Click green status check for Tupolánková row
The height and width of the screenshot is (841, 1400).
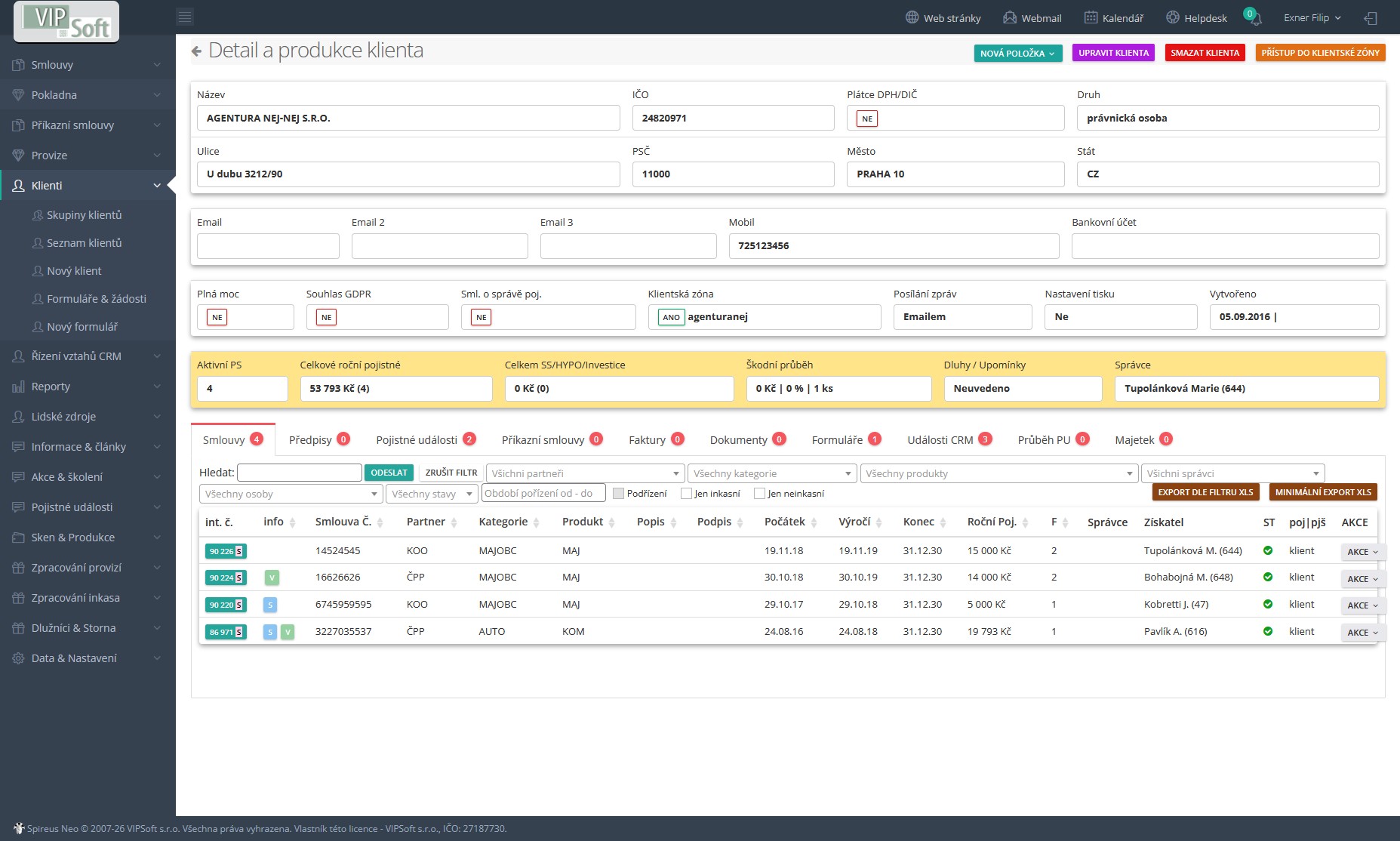click(1268, 550)
